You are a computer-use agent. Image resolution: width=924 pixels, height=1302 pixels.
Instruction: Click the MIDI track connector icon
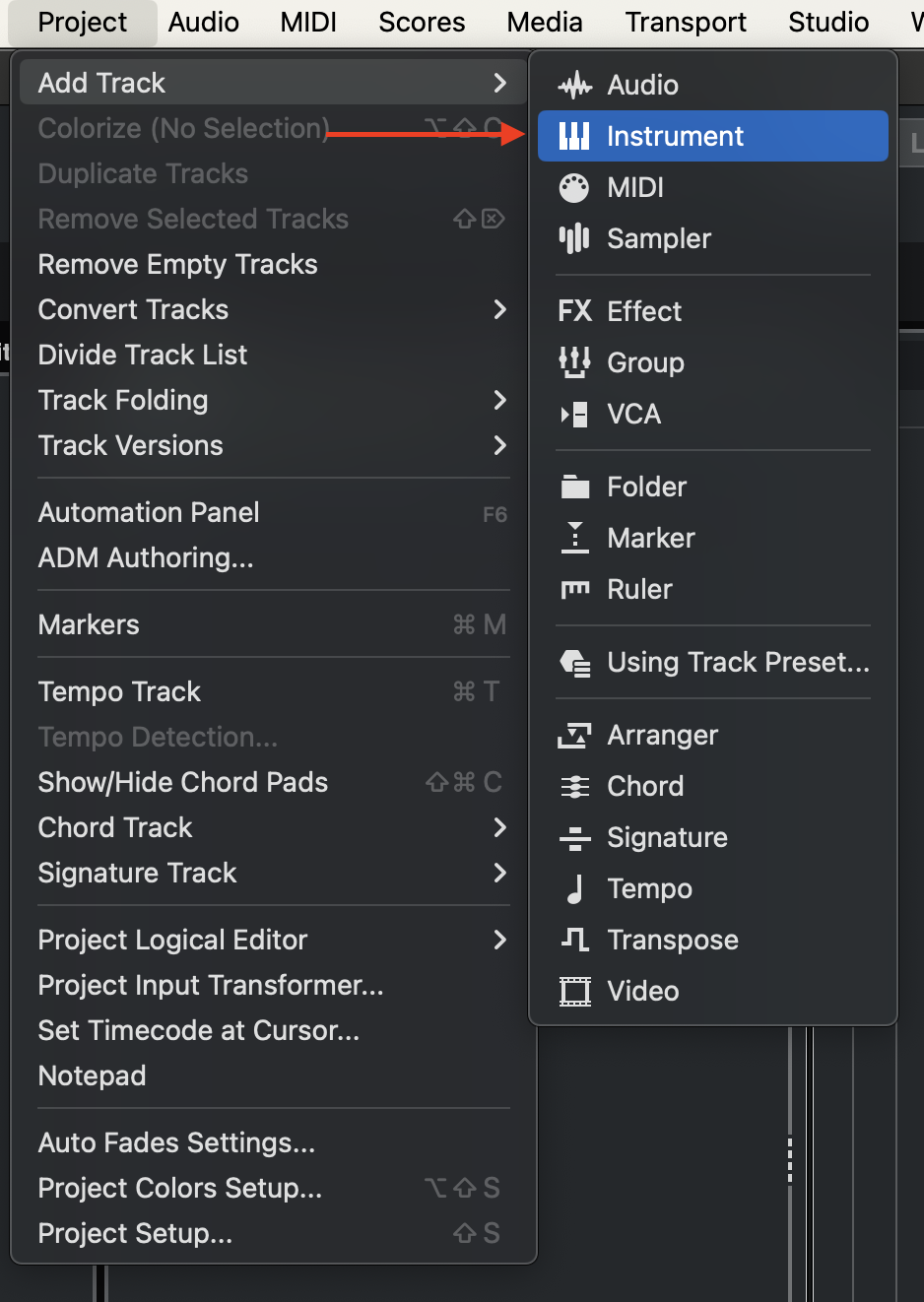click(574, 187)
